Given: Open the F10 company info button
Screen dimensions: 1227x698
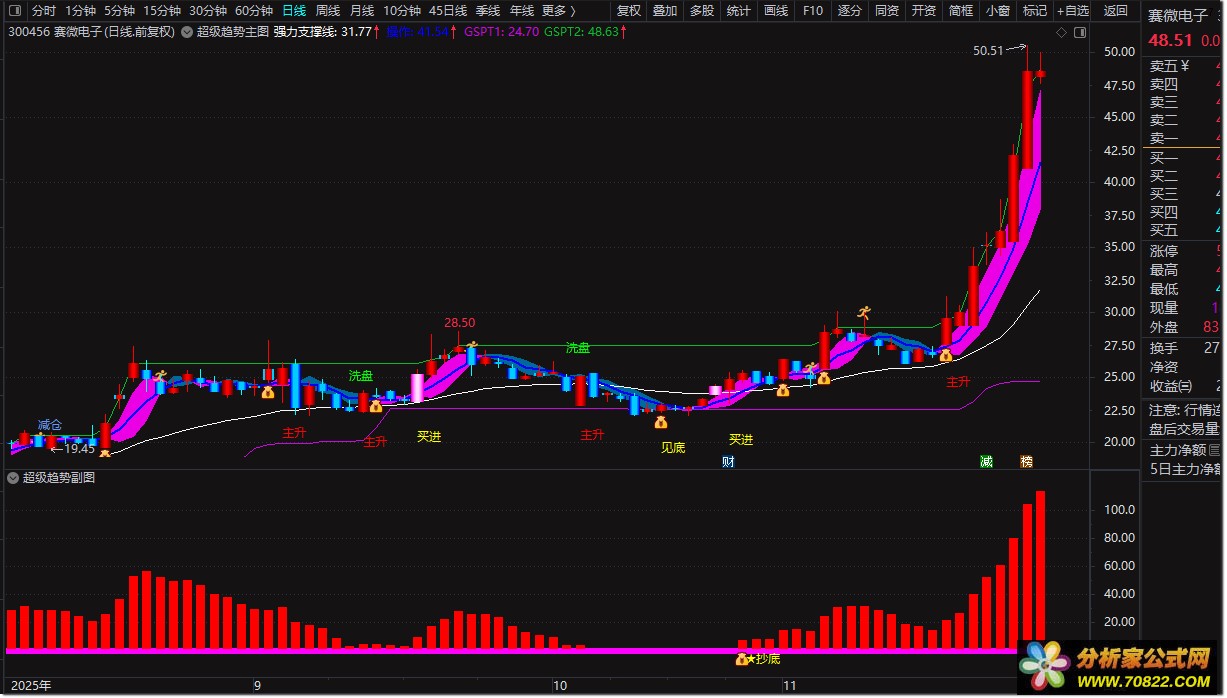Looking at the screenshot, I should pyautogui.click(x=813, y=11).
